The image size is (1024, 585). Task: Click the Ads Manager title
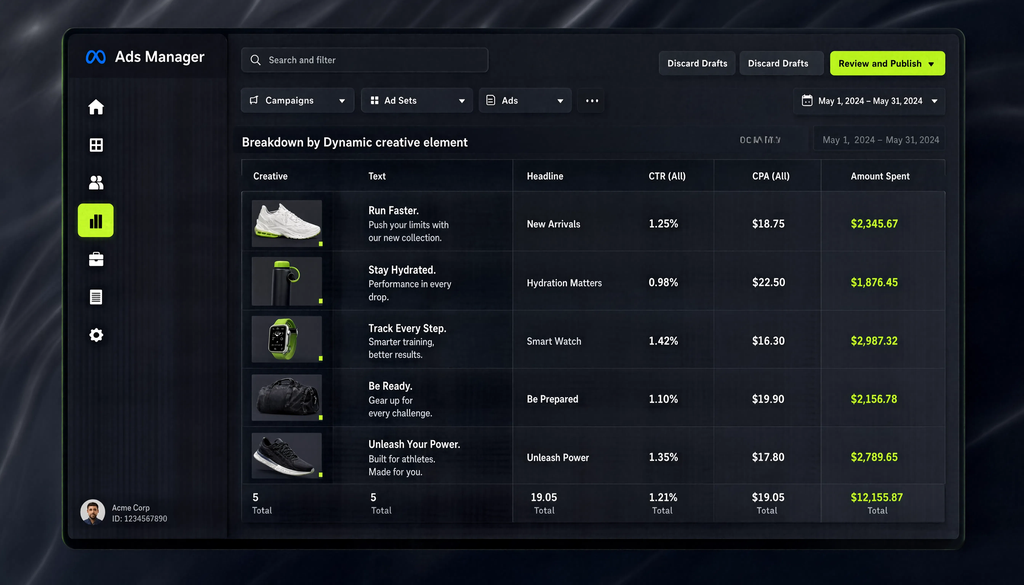pos(159,57)
